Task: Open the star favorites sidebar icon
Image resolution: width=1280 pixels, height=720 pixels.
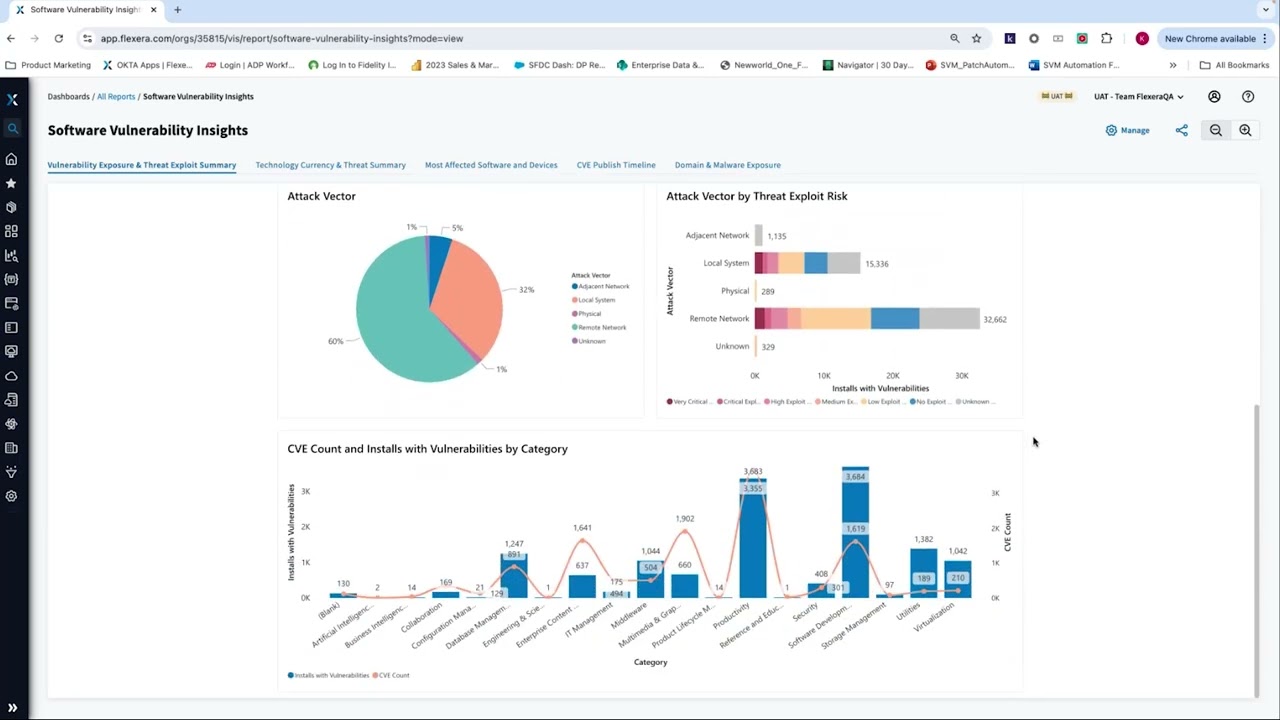Action: (12, 183)
